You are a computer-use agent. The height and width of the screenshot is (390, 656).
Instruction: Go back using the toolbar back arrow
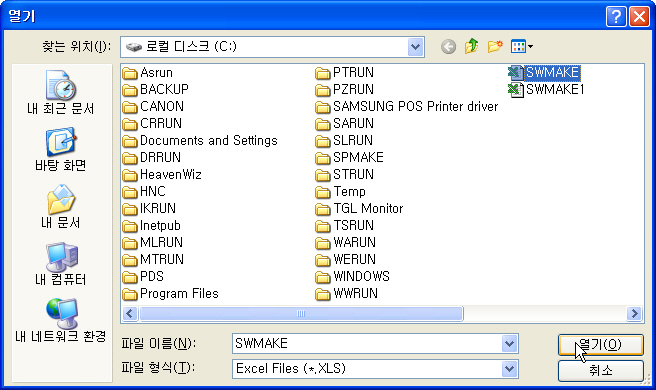[448, 46]
